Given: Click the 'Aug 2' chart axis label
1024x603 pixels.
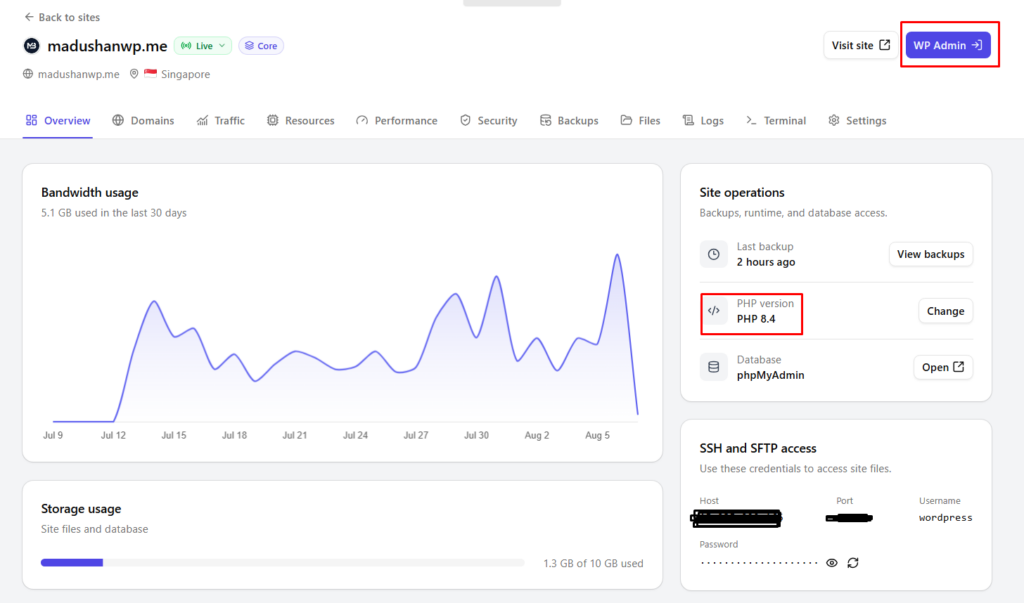Looking at the screenshot, I should click(537, 435).
